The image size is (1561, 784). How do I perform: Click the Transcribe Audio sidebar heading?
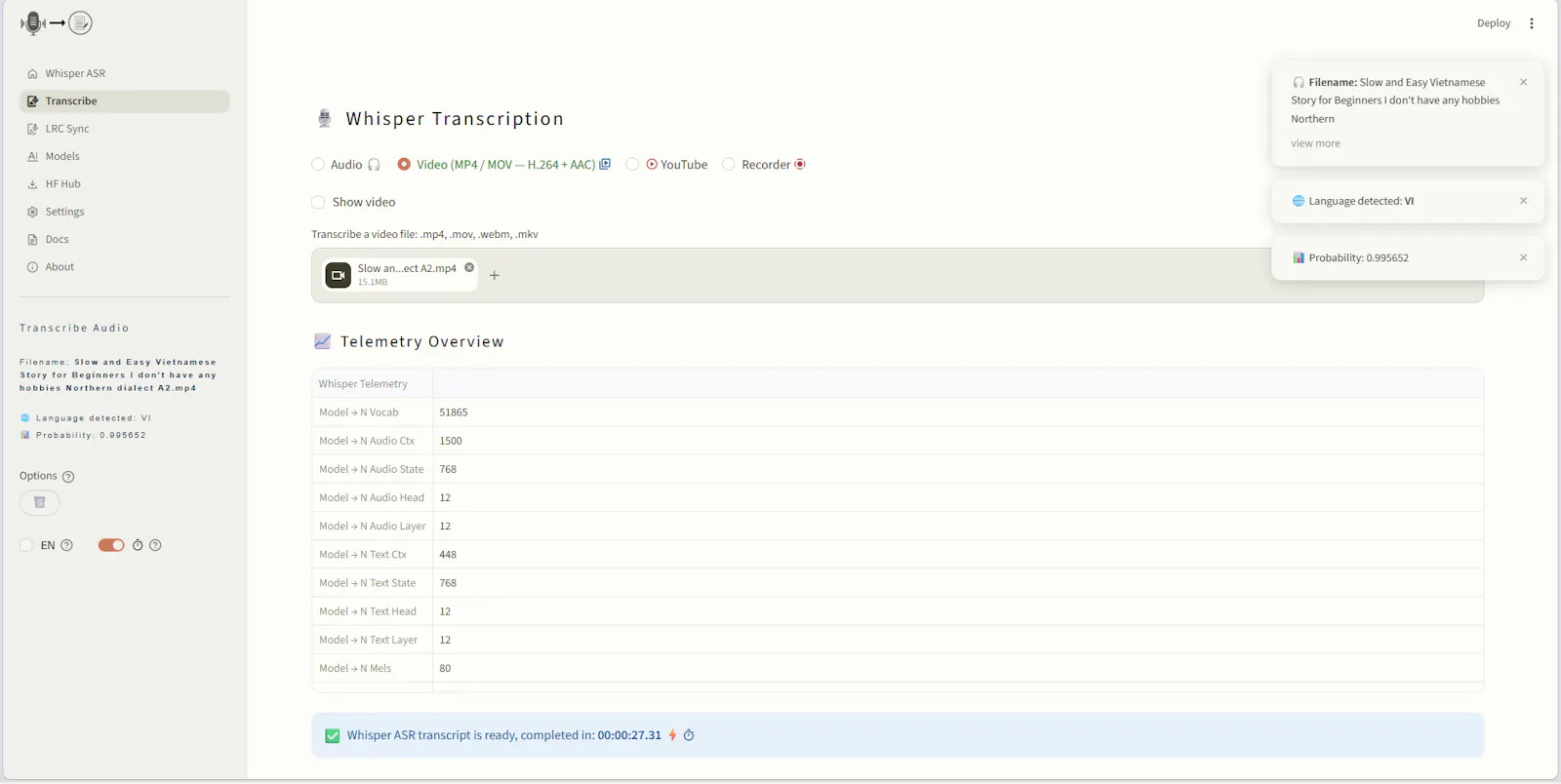[74, 328]
